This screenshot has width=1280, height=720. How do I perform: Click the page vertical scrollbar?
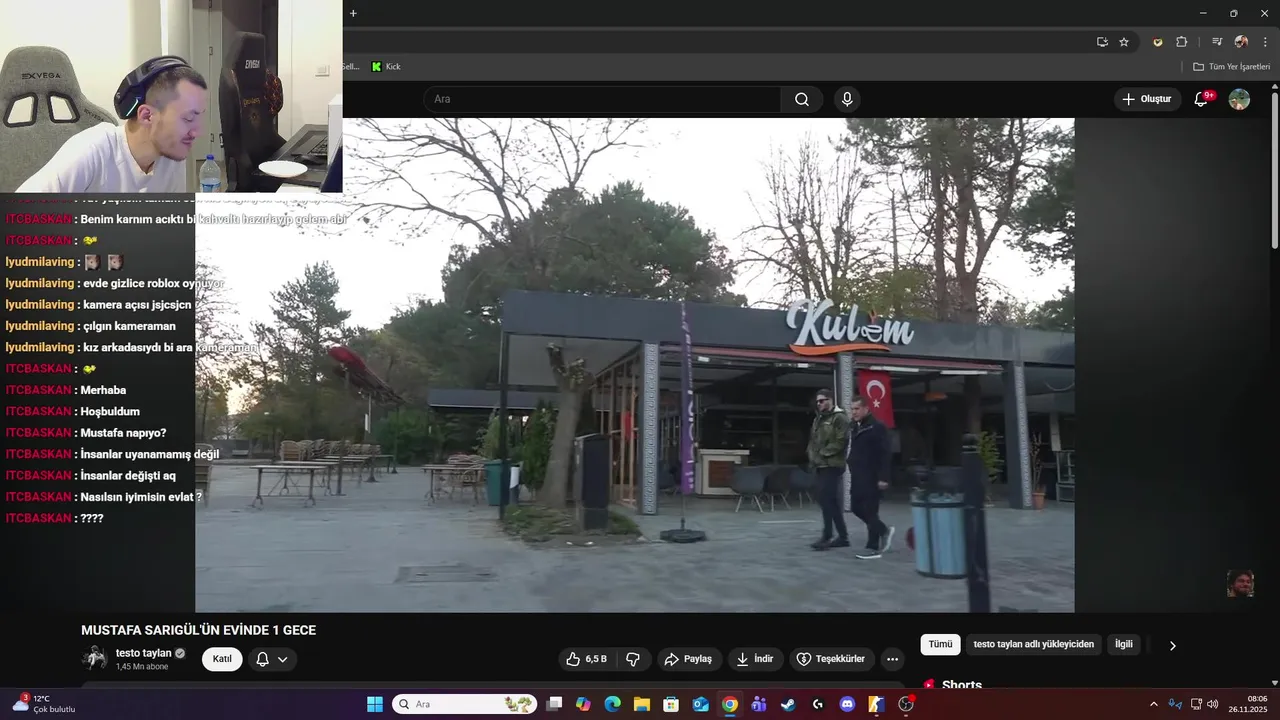tap(1275, 168)
